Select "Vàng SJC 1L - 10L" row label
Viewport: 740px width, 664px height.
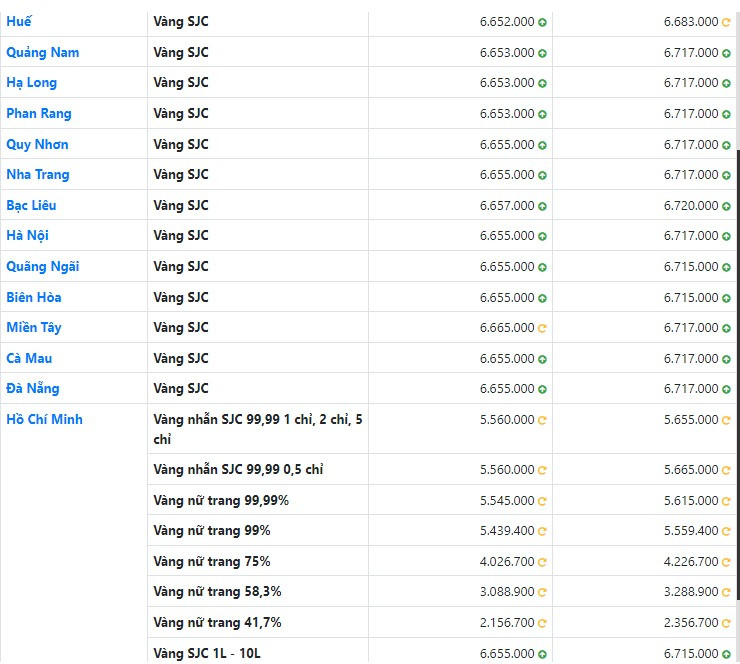click(207, 654)
